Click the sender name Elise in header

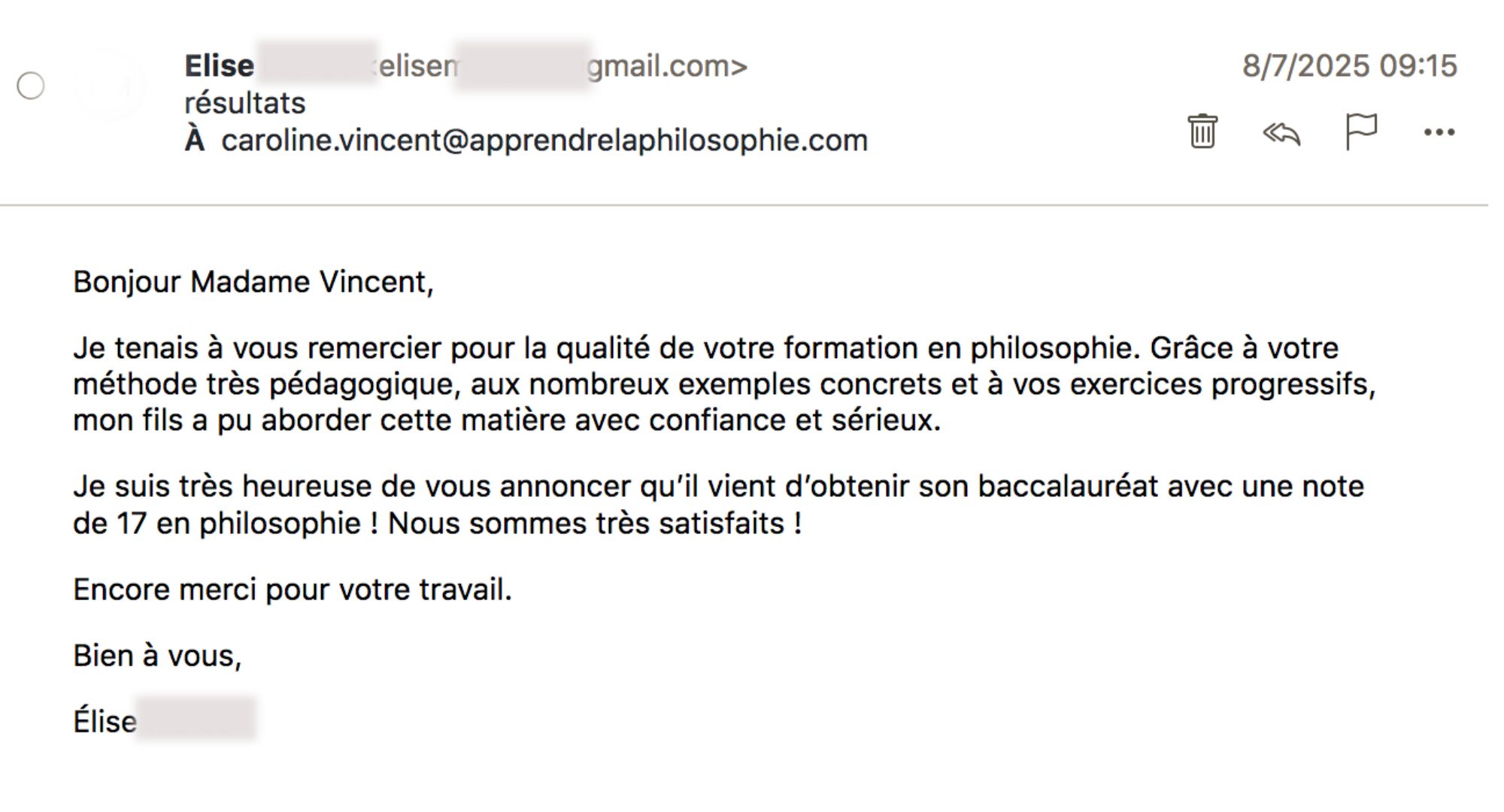[219, 66]
